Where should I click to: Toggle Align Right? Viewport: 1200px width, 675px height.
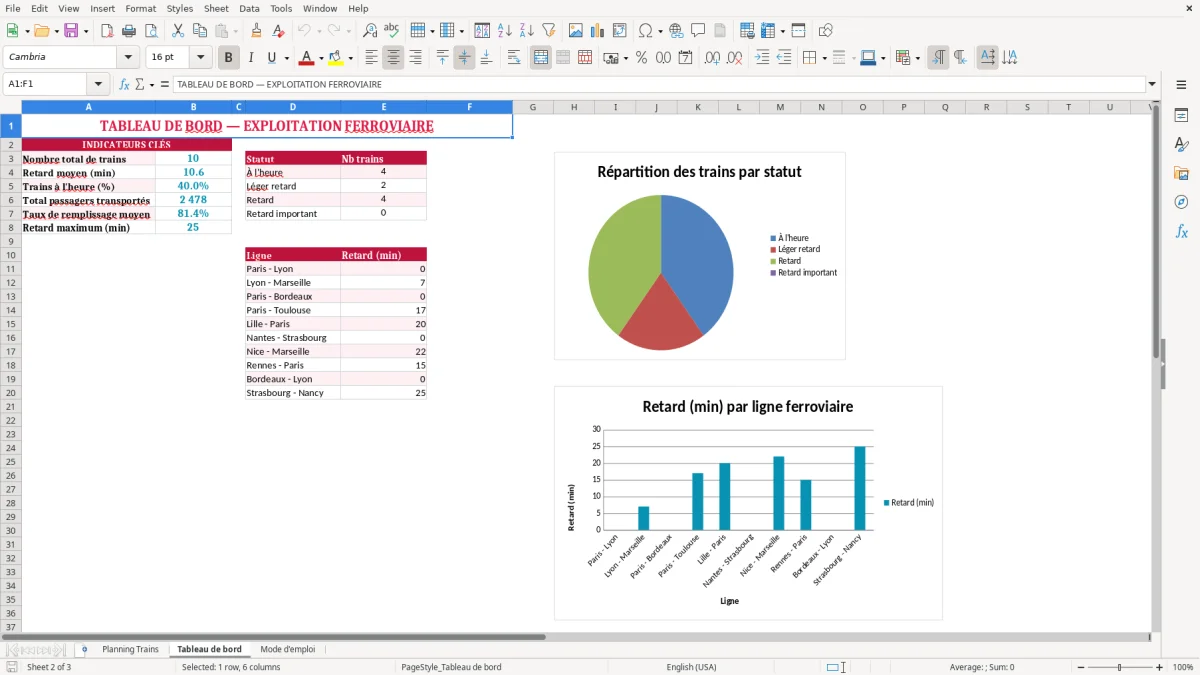click(415, 58)
